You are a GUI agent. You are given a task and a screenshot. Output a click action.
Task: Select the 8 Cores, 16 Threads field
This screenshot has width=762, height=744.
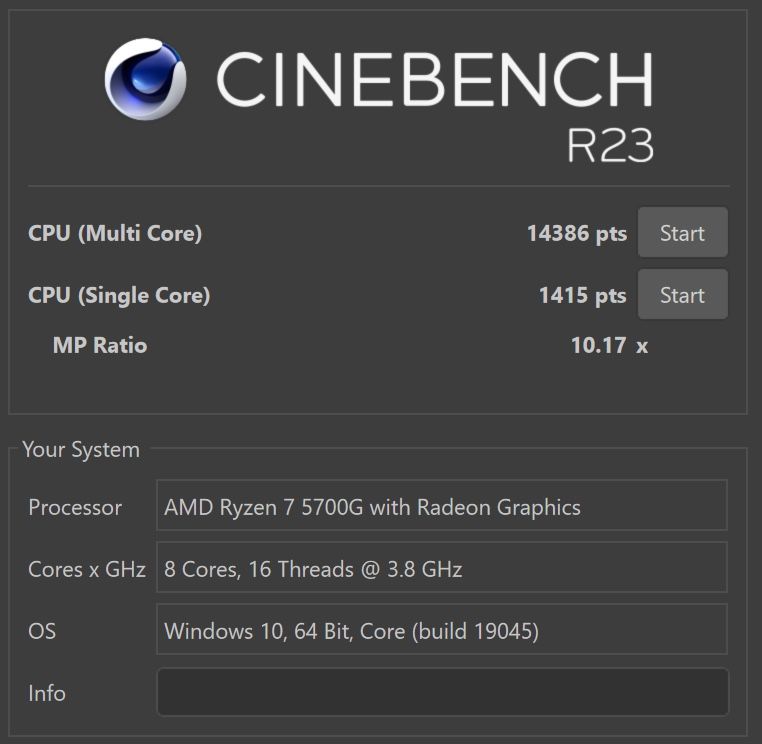441,568
